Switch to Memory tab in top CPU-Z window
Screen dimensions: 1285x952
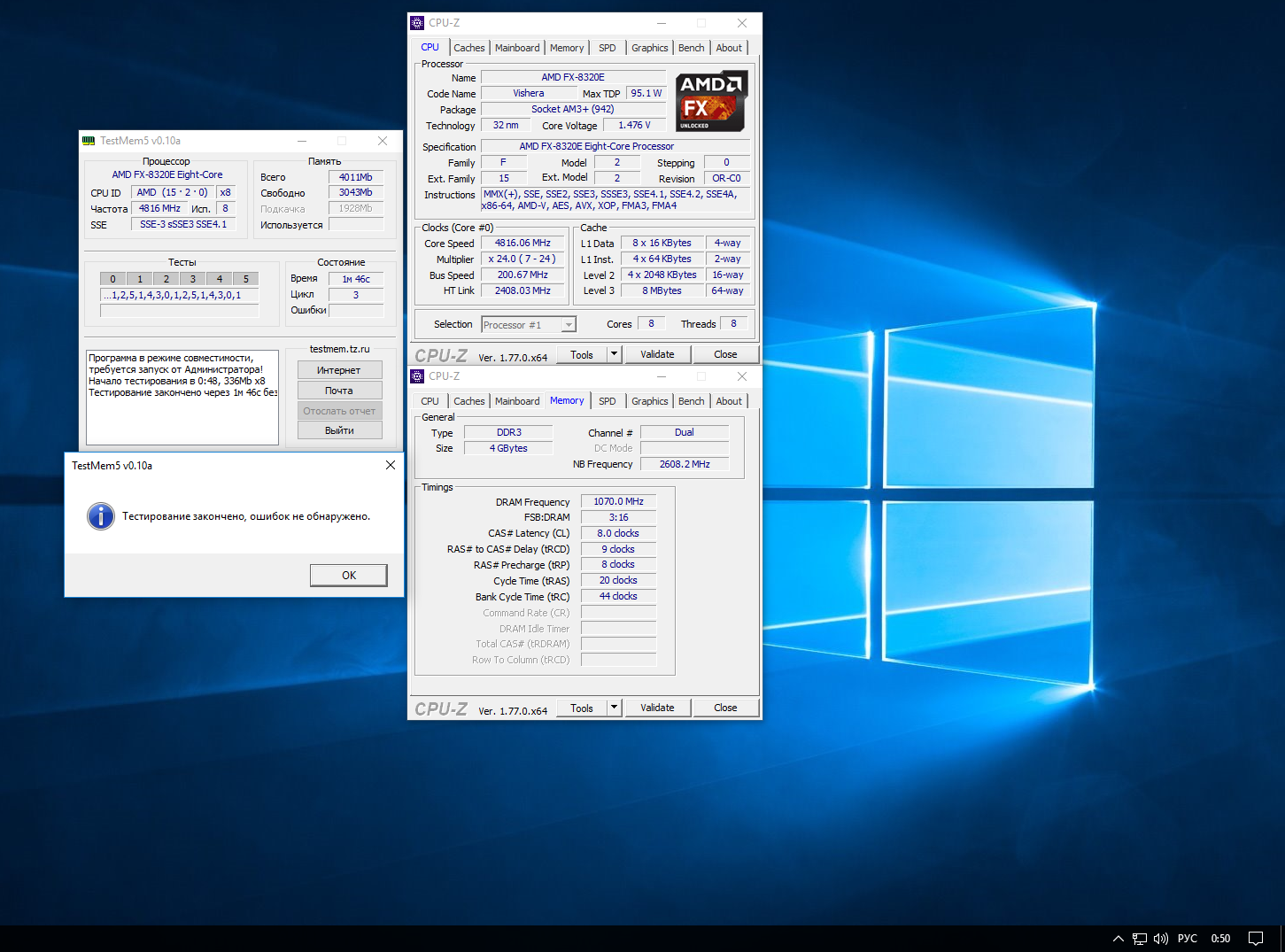coord(567,48)
